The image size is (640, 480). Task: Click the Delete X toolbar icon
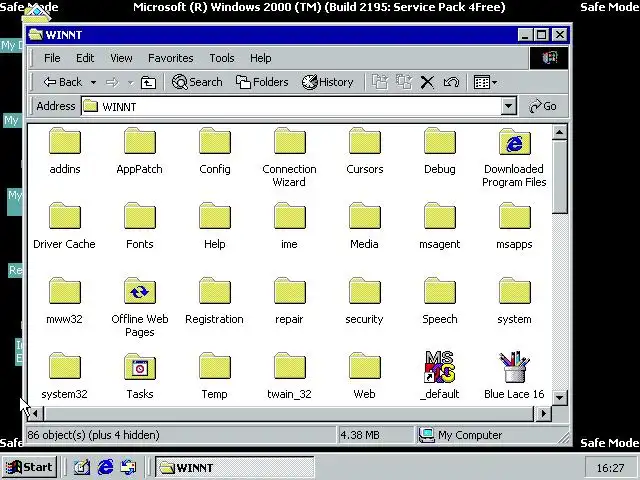(x=427, y=82)
